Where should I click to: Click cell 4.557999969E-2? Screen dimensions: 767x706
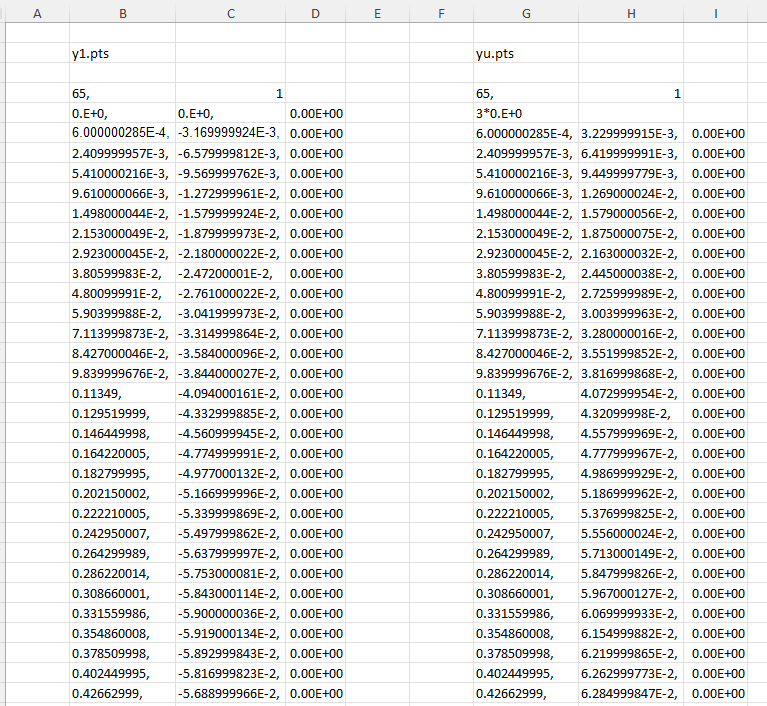pos(631,433)
